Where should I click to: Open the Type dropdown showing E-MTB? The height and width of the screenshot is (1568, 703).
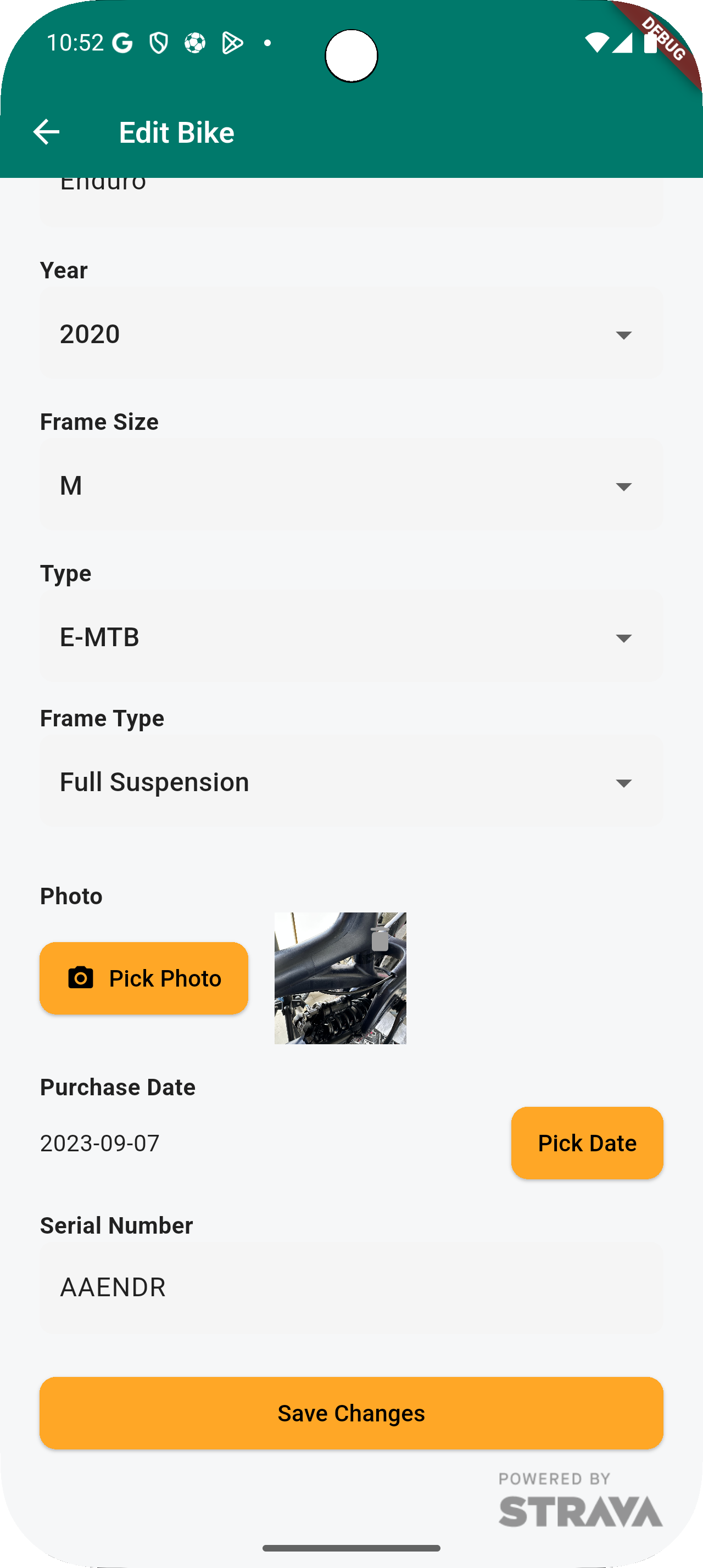point(351,637)
